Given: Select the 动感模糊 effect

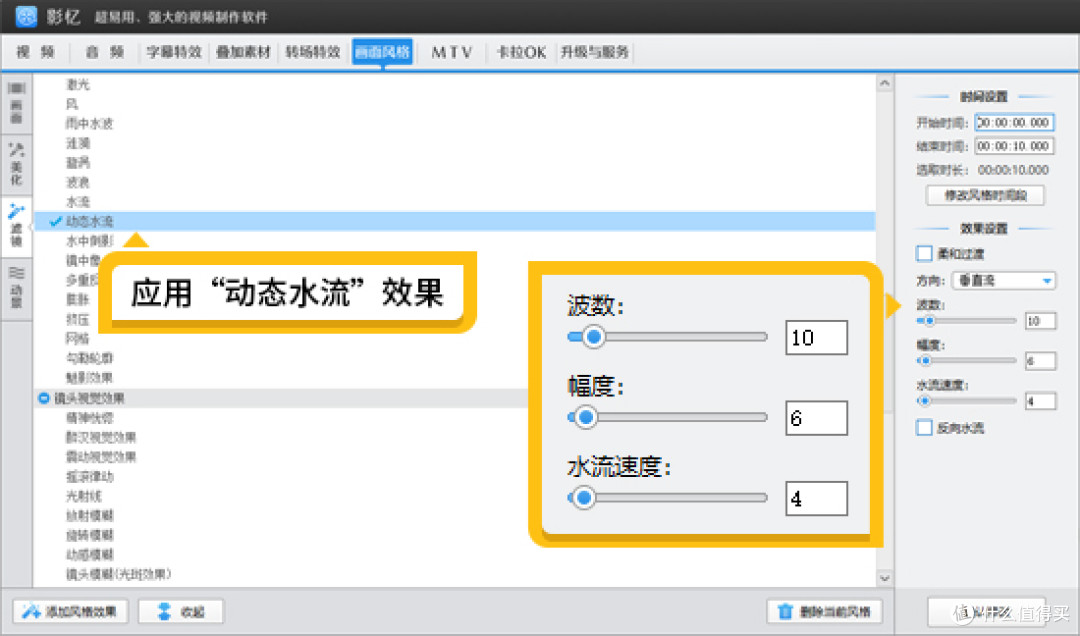Looking at the screenshot, I should click(90, 555).
